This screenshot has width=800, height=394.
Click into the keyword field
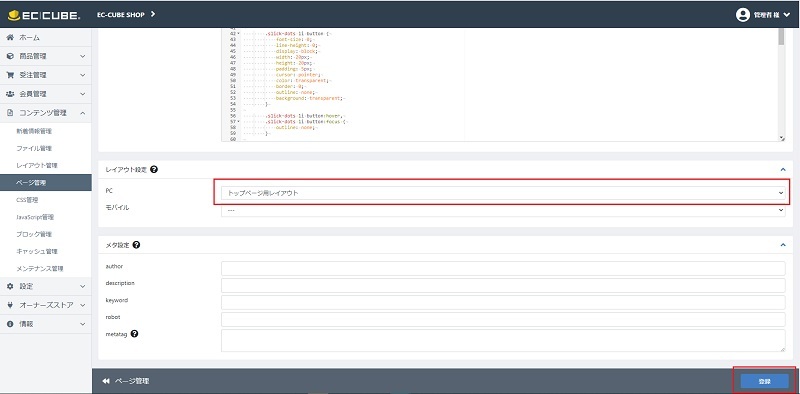503,302
